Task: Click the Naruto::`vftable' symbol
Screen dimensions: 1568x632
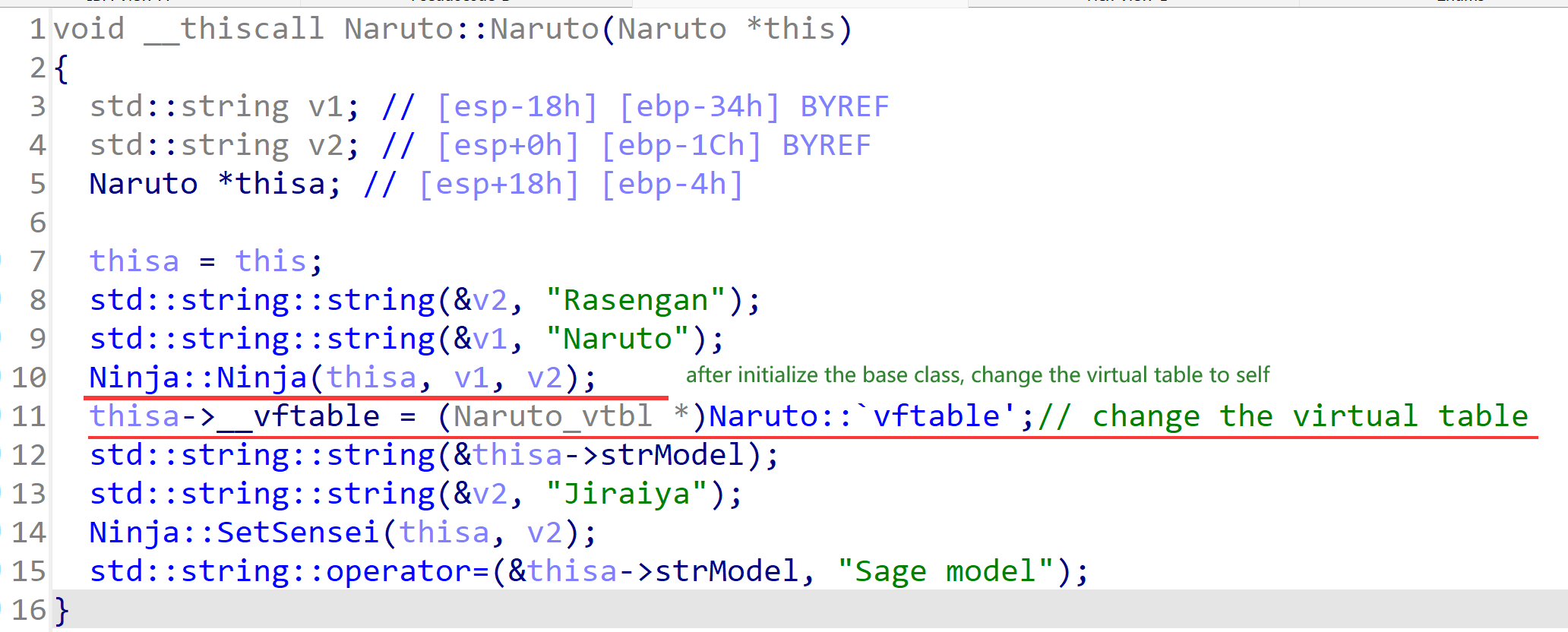Action: [x=862, y=416]
